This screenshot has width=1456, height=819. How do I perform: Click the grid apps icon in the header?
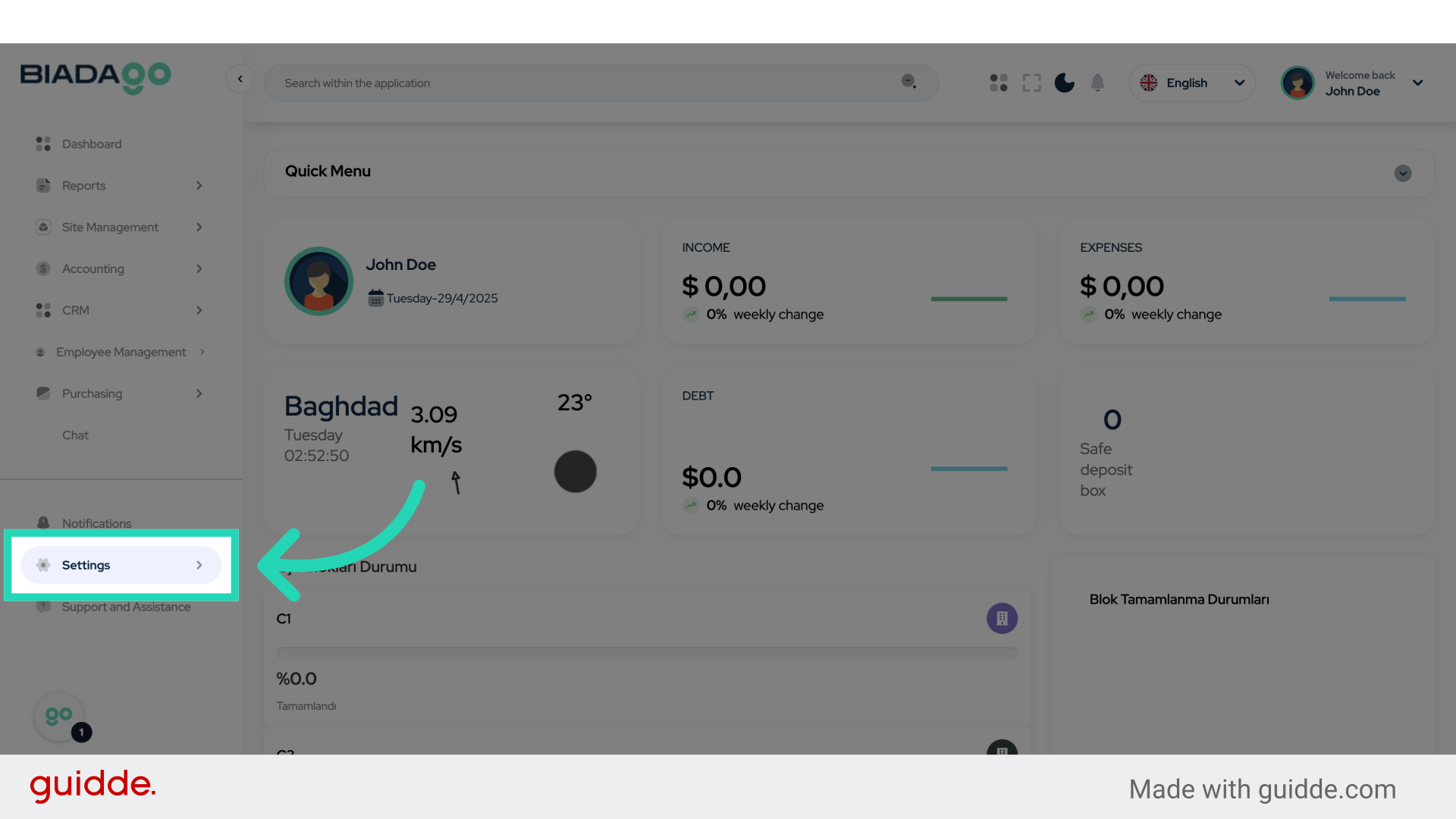(x=998, y=83)
